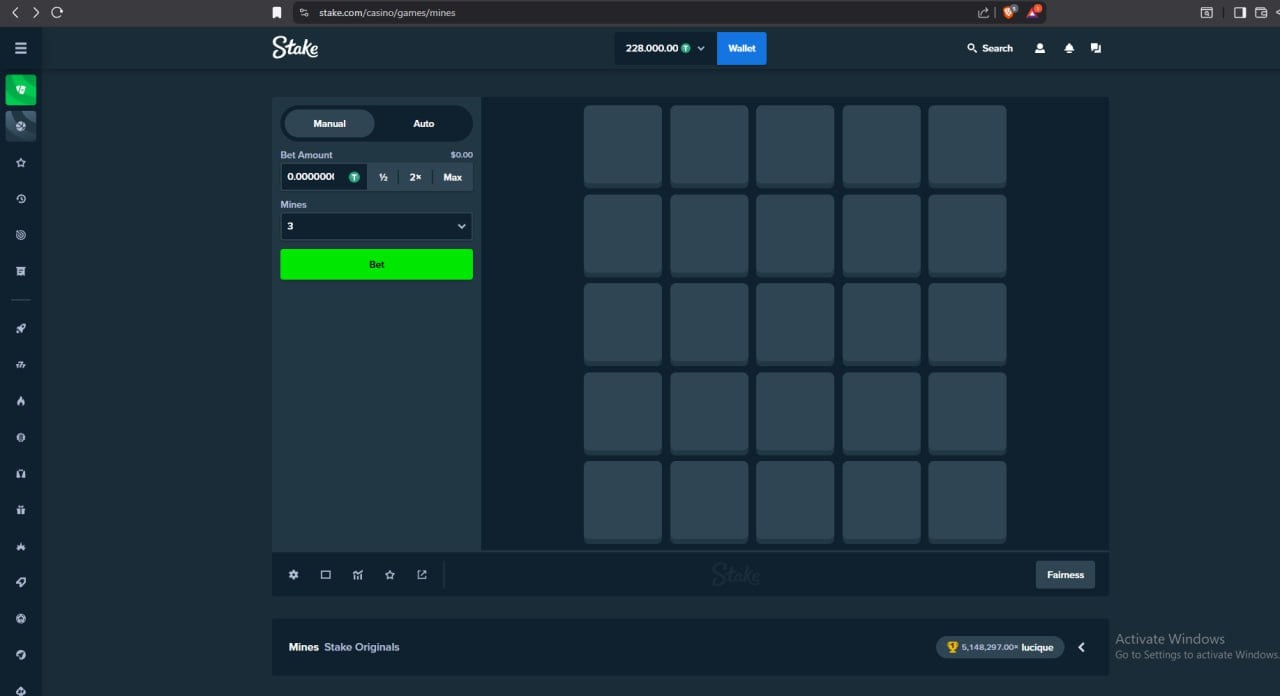The image size is (1280, 696).
Task: Enable theatre mode below the grid
Action: [325, 575]
